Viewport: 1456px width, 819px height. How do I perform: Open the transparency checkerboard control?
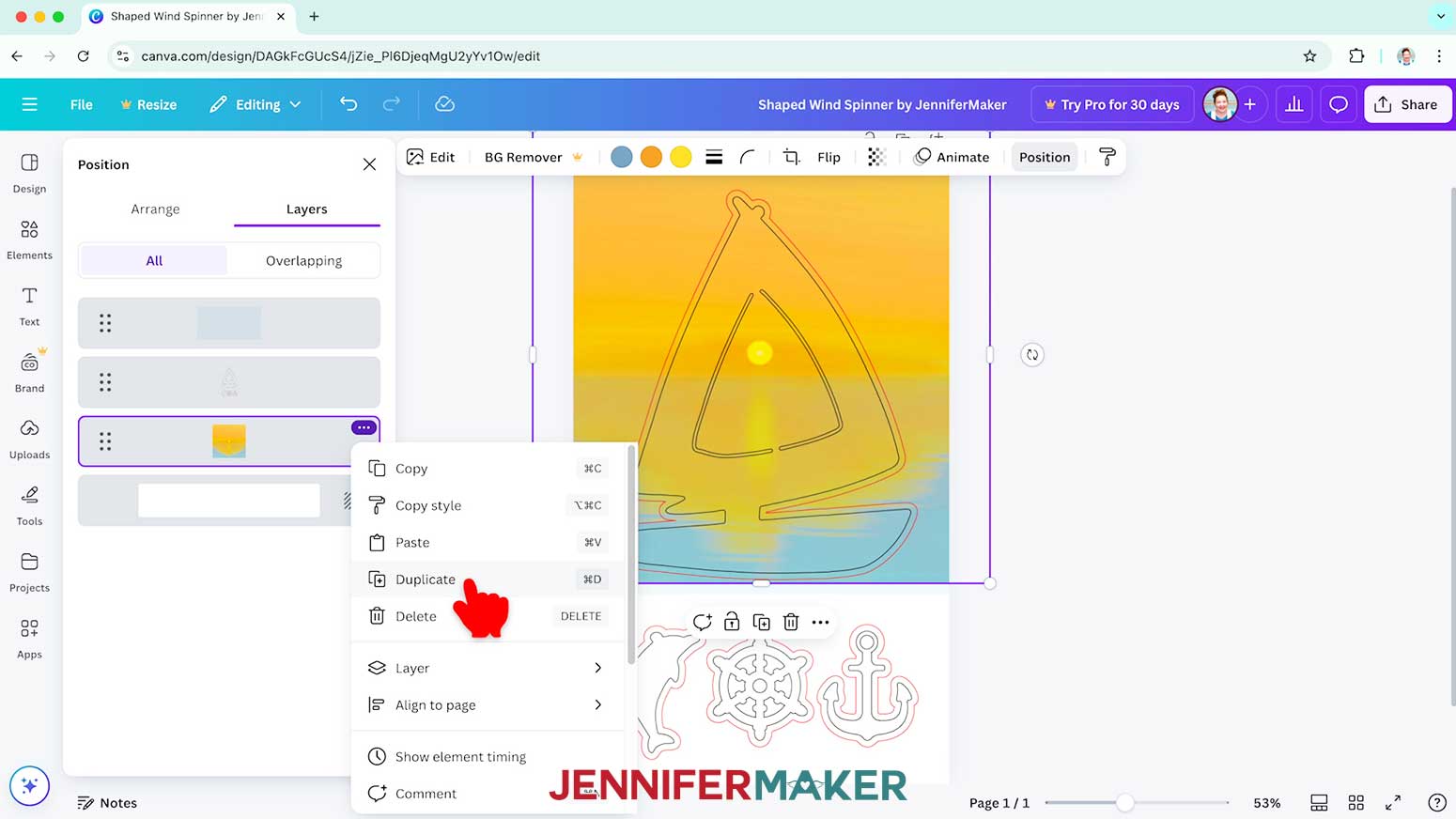pyautogui.click(x=876, y=157)
